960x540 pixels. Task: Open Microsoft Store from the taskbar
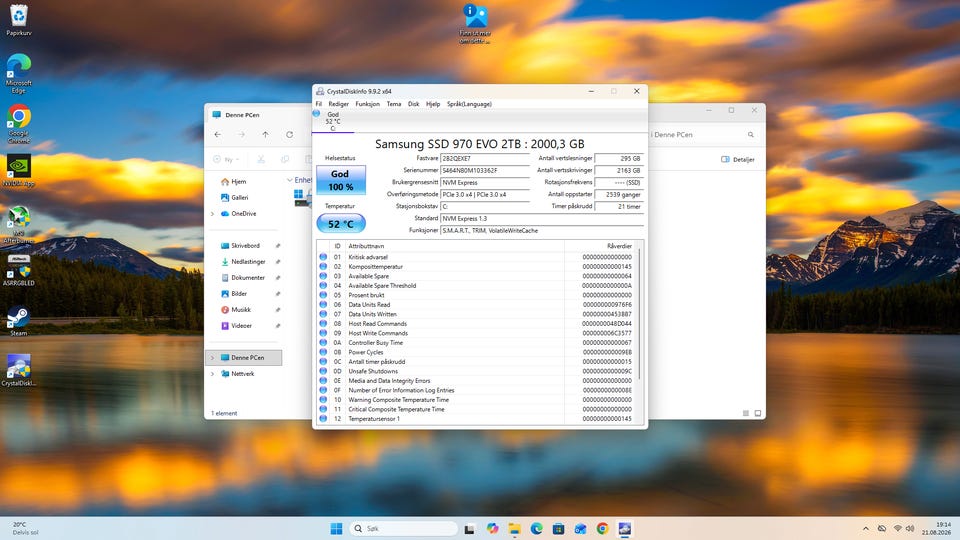point(558,529)
